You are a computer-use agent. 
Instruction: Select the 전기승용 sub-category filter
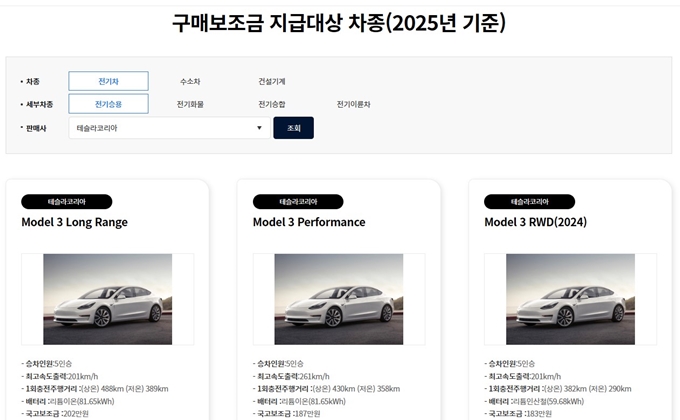tap(108, 104)
